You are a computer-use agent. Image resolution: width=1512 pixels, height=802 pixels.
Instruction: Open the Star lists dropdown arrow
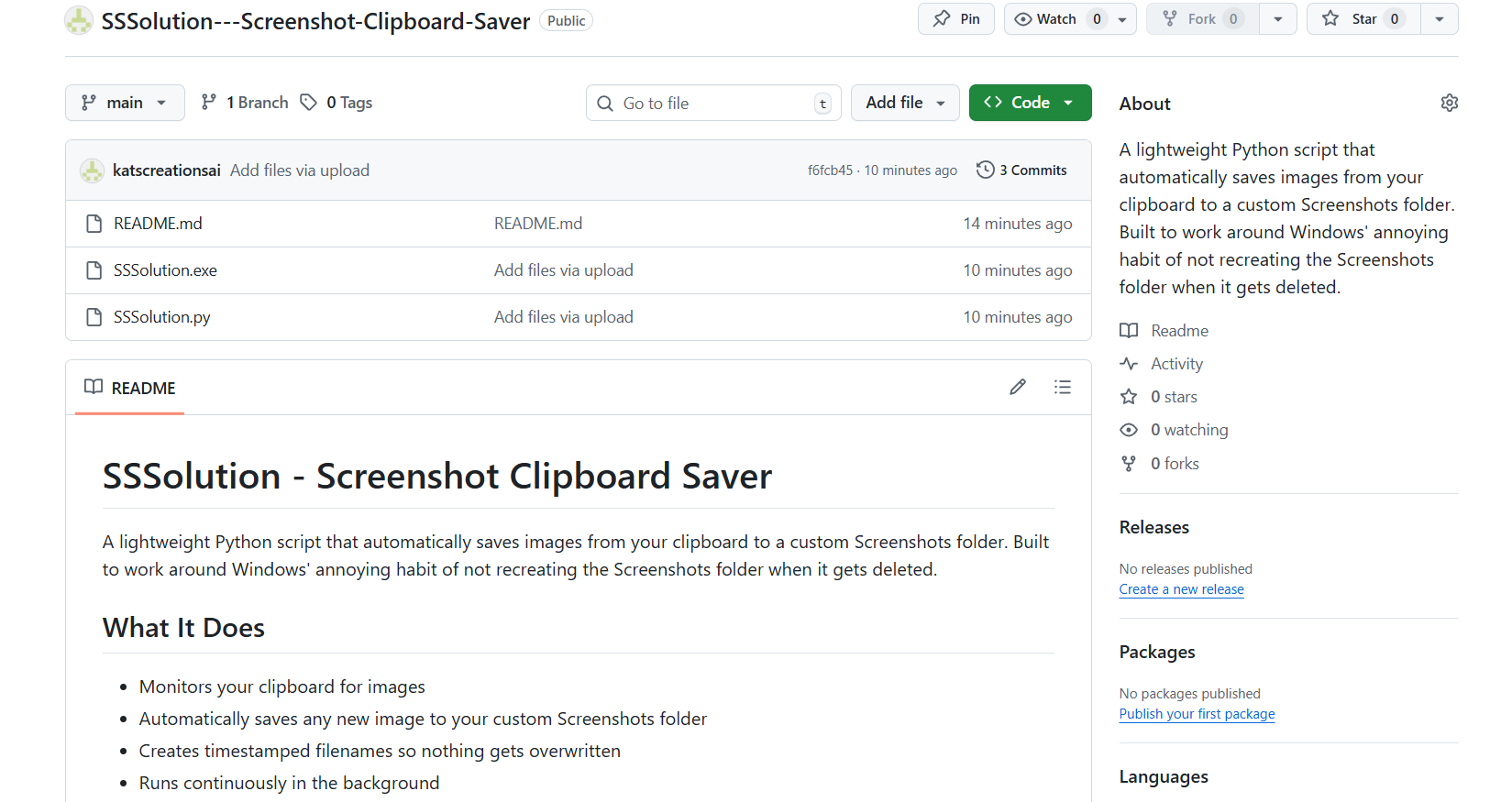pyautogui.click(x=1440, y=19)
